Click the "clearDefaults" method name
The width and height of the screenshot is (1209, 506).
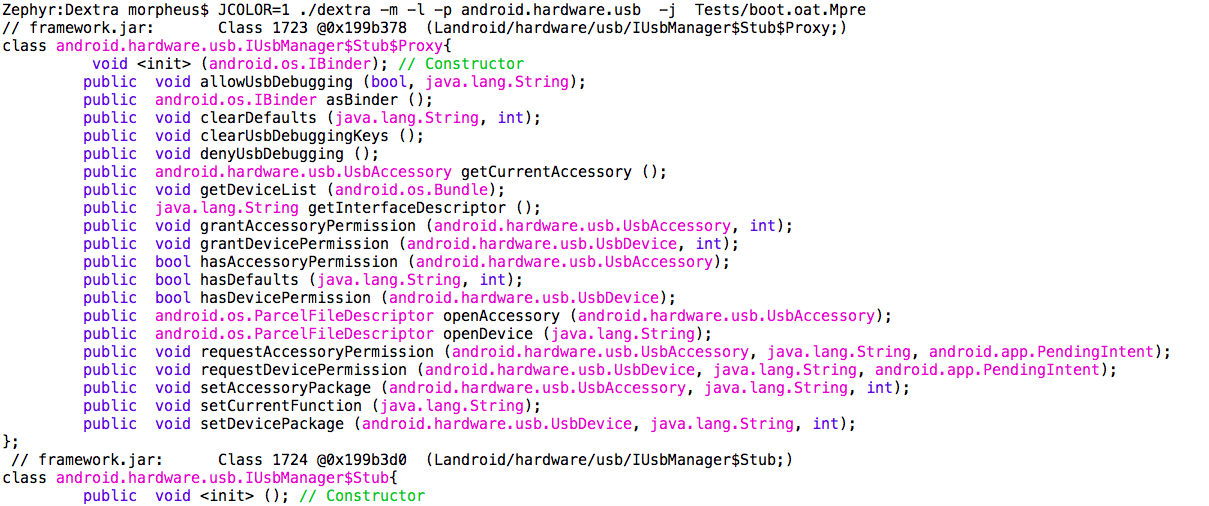[258, 118]
